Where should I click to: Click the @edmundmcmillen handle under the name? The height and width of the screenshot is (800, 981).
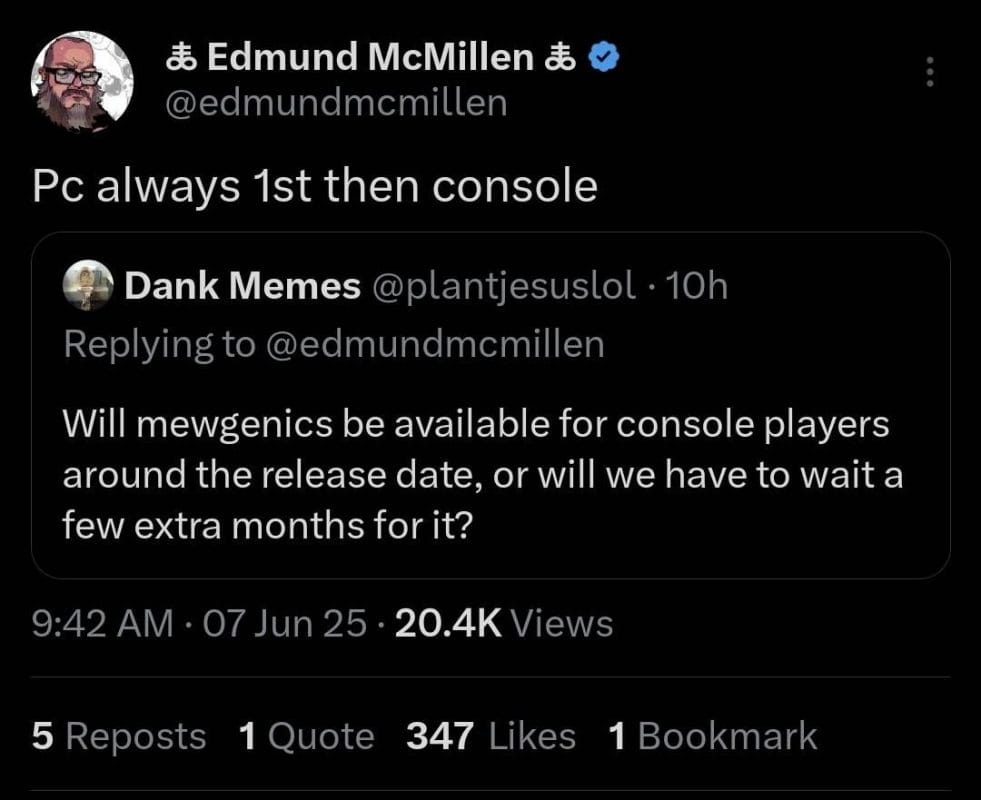335,103
